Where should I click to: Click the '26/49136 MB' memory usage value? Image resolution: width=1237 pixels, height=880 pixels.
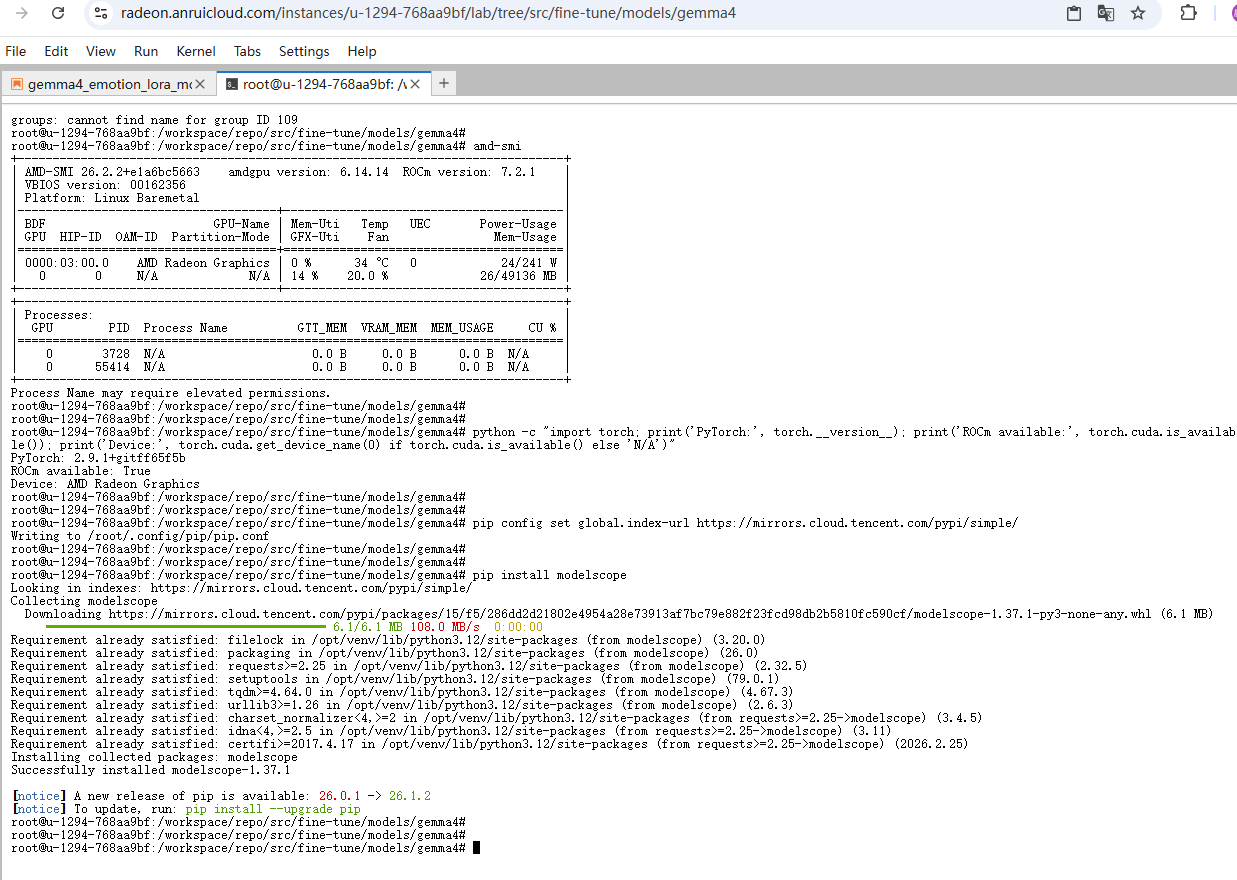518,276
